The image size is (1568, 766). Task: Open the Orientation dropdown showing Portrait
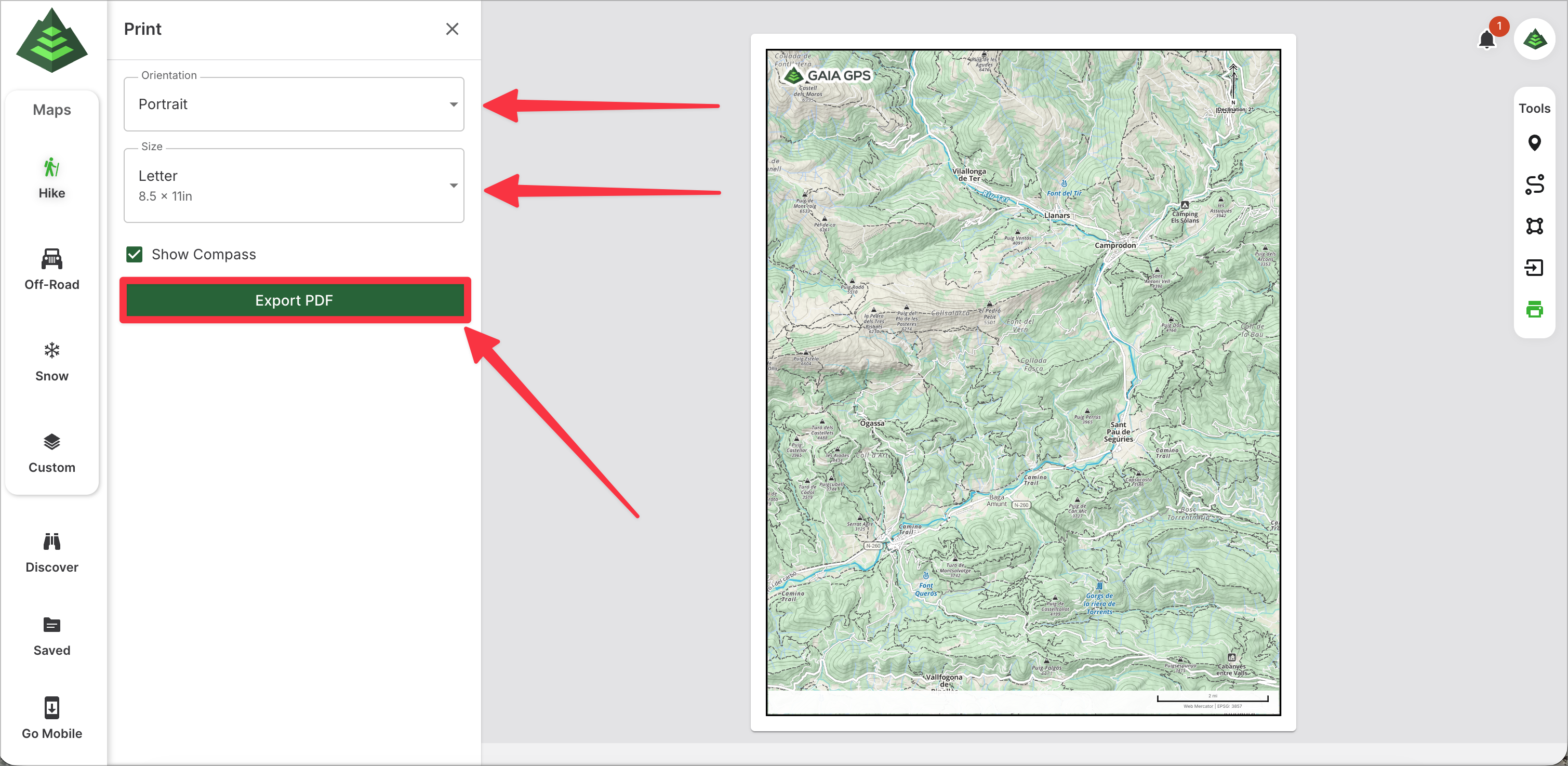[294, 104]
